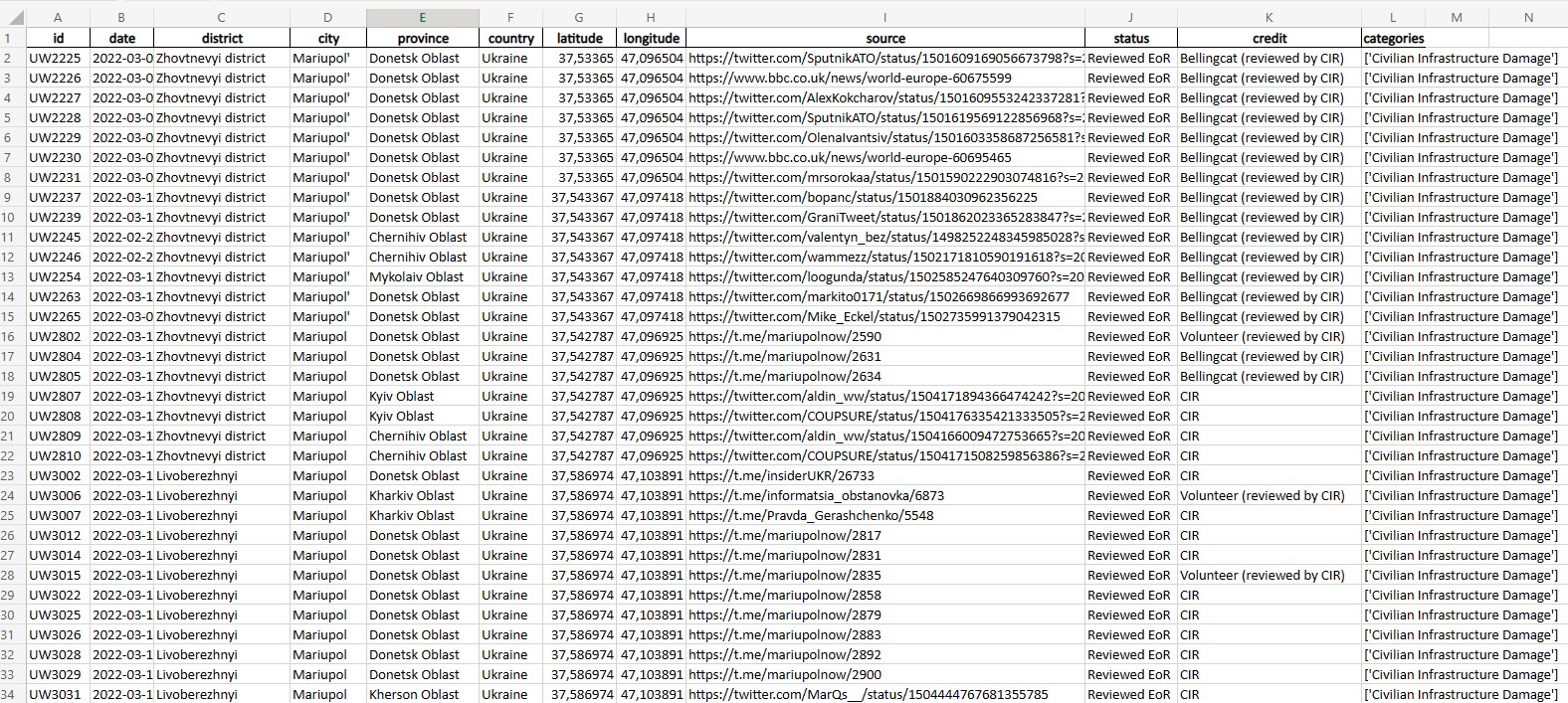This screenshot has width=1568, height=703.
Task: Click 'Chernihiv Oblast' in the UW2245 row
Action: tap(423, 237)
